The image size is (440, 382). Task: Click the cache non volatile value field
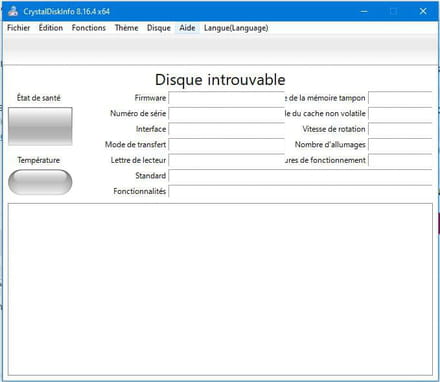click(x=400, y=114)
